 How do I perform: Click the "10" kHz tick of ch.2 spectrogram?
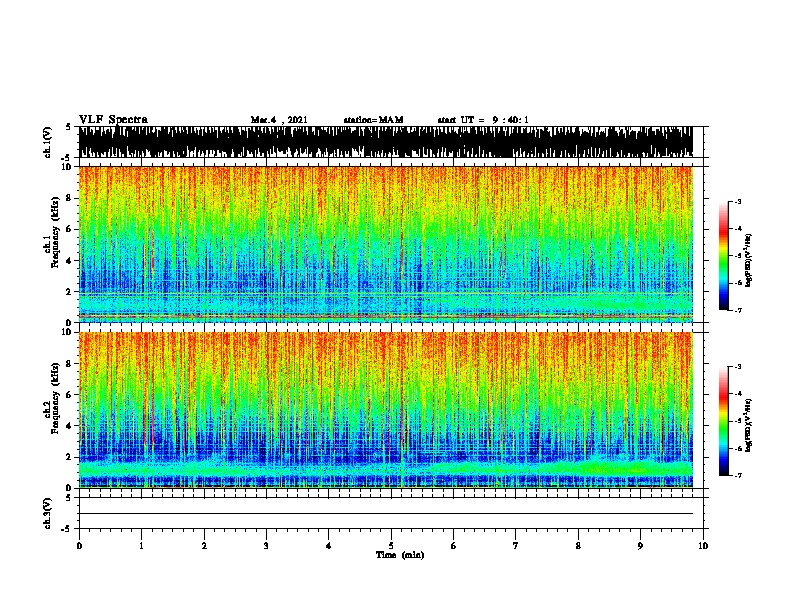click(69, 332)
